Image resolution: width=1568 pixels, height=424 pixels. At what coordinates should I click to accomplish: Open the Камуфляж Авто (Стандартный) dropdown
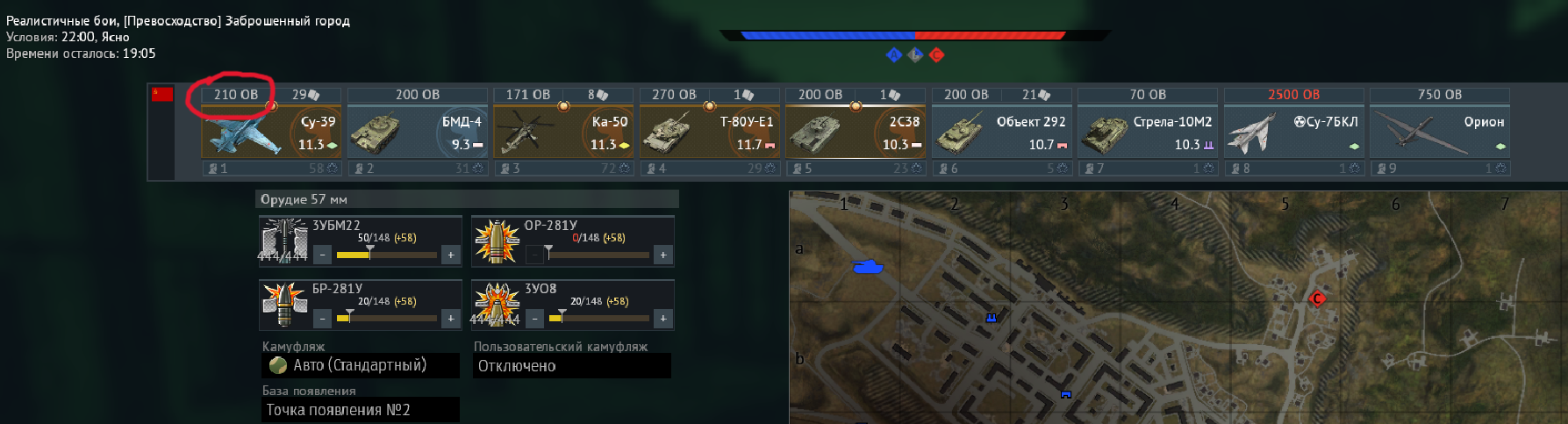pos(361,365)
